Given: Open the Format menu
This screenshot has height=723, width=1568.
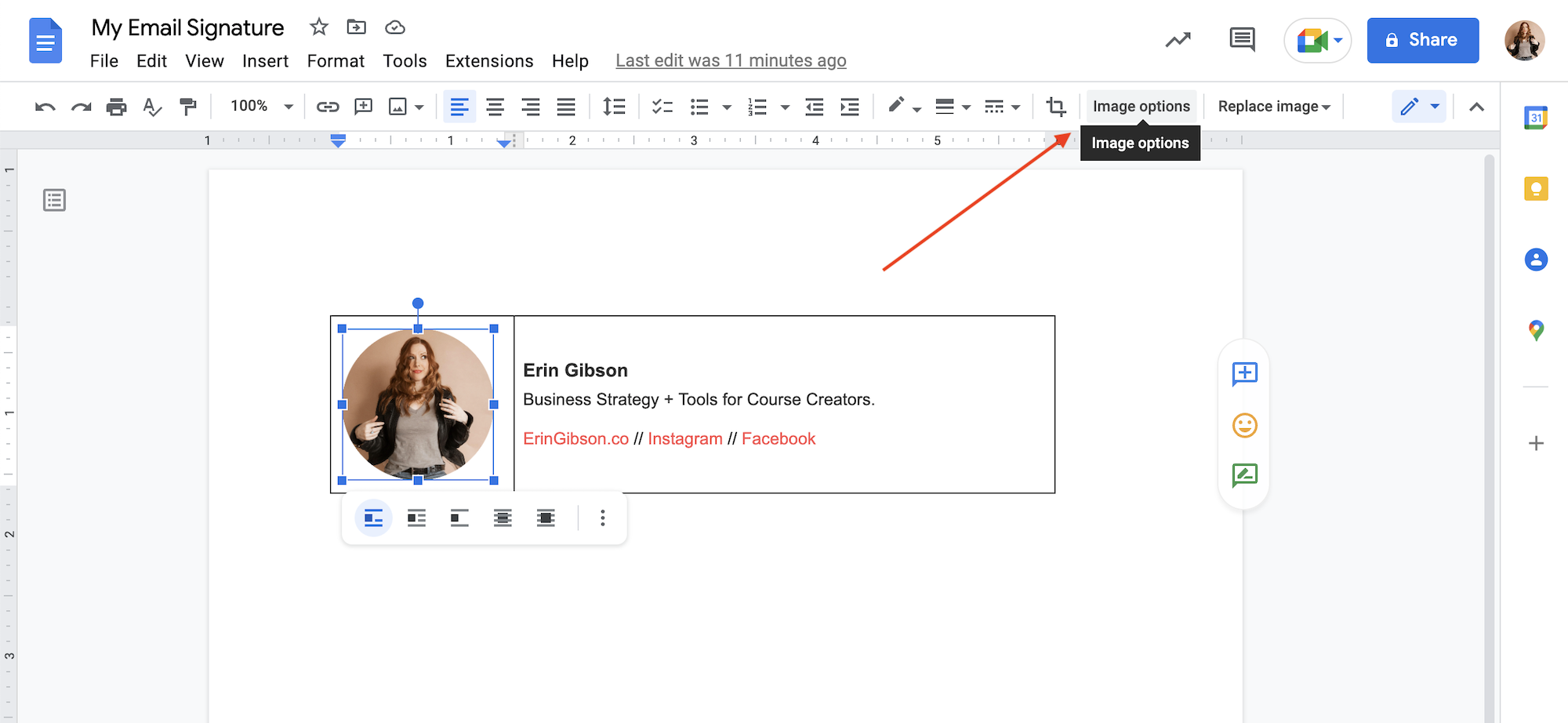Looking at the screenshot, I should [x=336, y=61].
